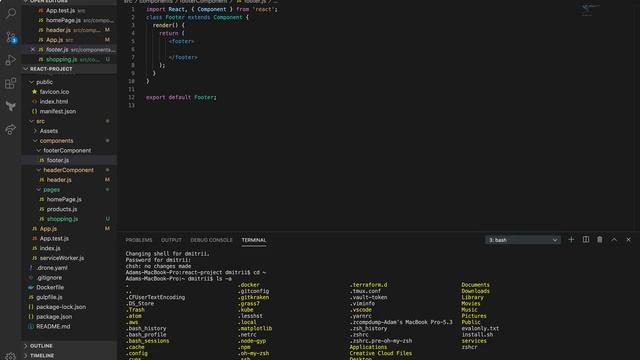Switch to the Debug Console tab
This screenshot has width=640, height=360.
pos(211,240)
